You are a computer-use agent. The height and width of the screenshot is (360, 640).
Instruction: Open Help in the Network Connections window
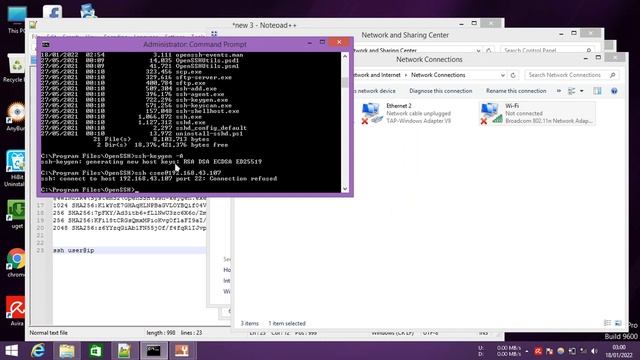pyautogui.click(x=614, y=91)
